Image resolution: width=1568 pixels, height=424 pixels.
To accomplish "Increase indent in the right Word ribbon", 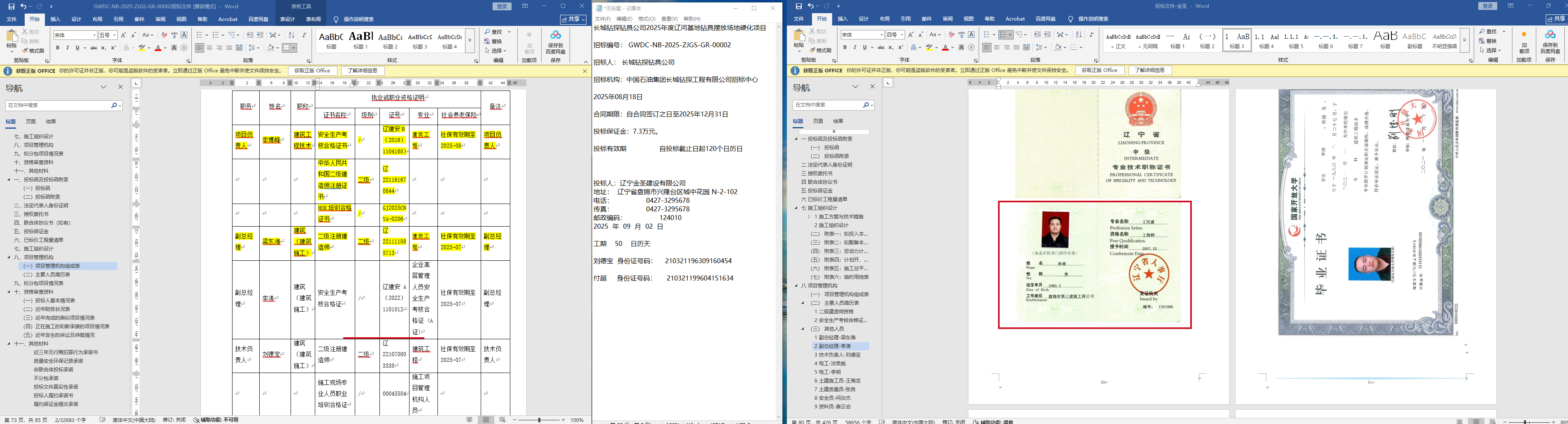I will 1047,35.
